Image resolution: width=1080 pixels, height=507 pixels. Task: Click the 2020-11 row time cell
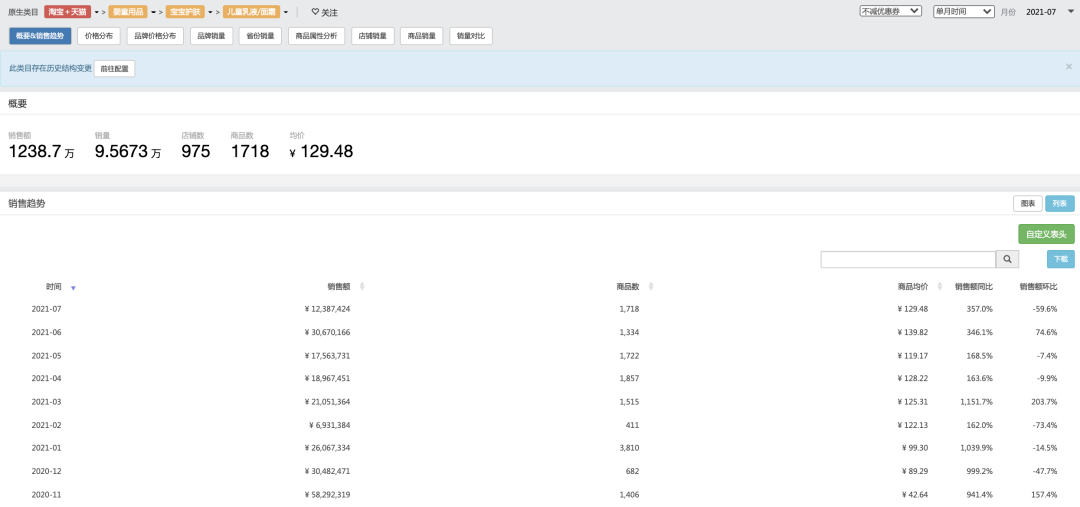(x=47, y=495)
